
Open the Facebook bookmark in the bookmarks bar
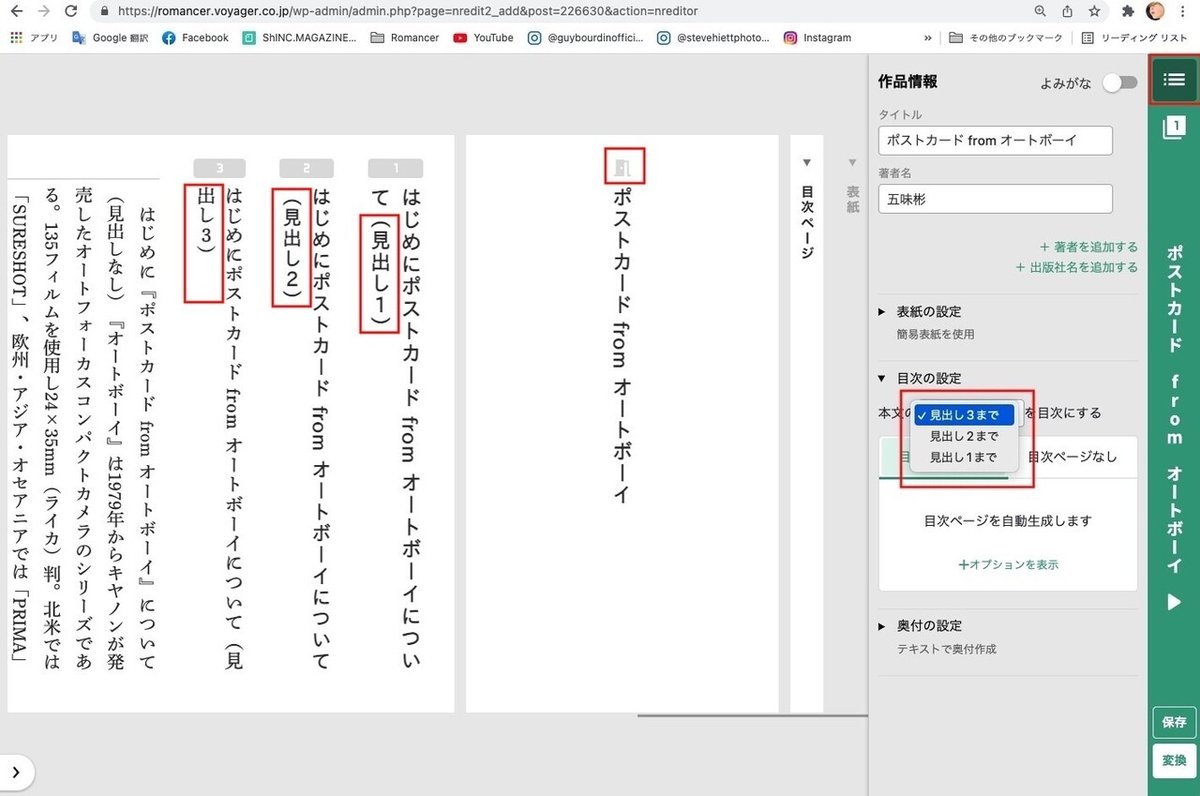195,38
